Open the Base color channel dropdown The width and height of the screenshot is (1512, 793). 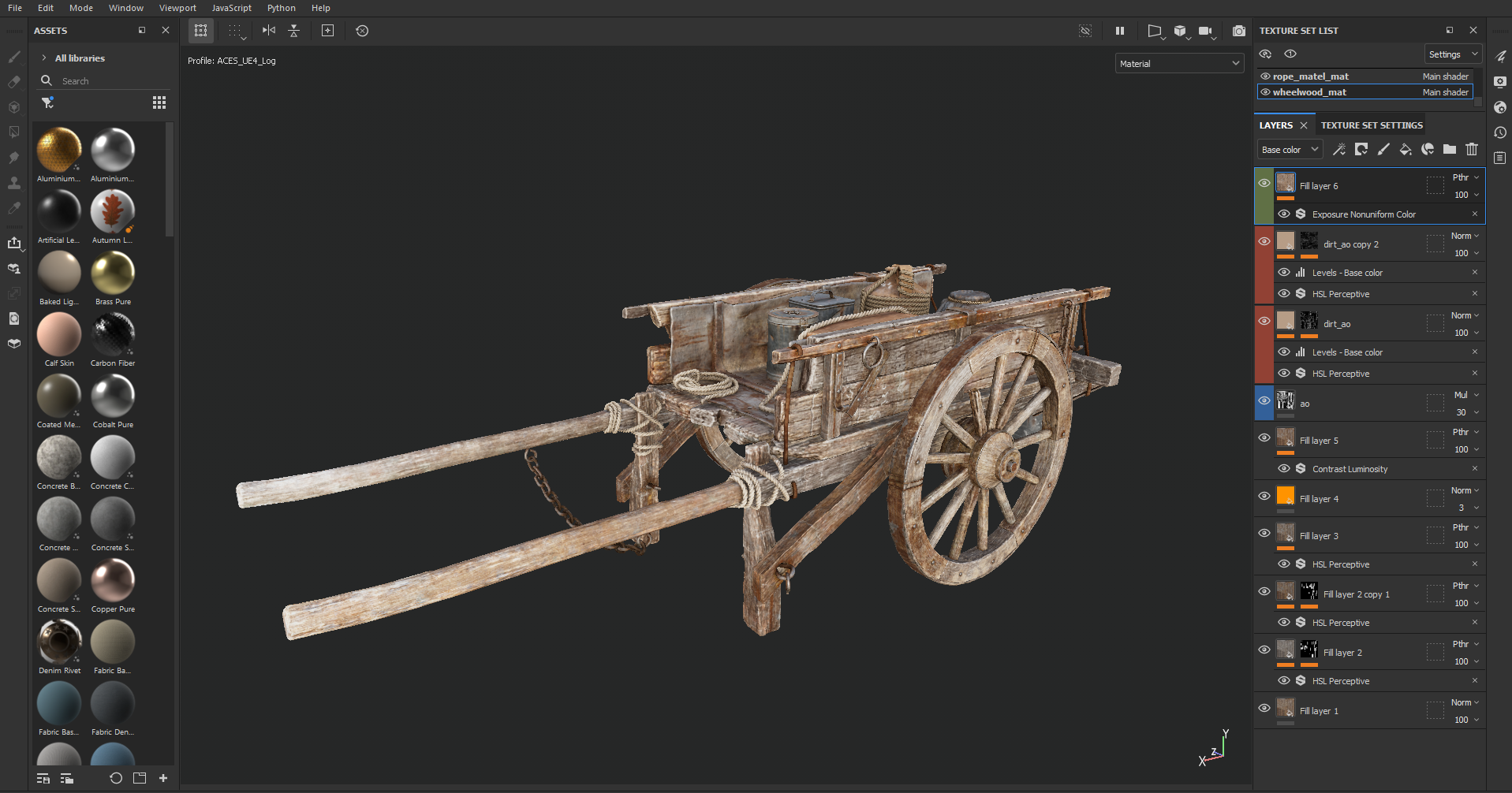[1289, 150]
